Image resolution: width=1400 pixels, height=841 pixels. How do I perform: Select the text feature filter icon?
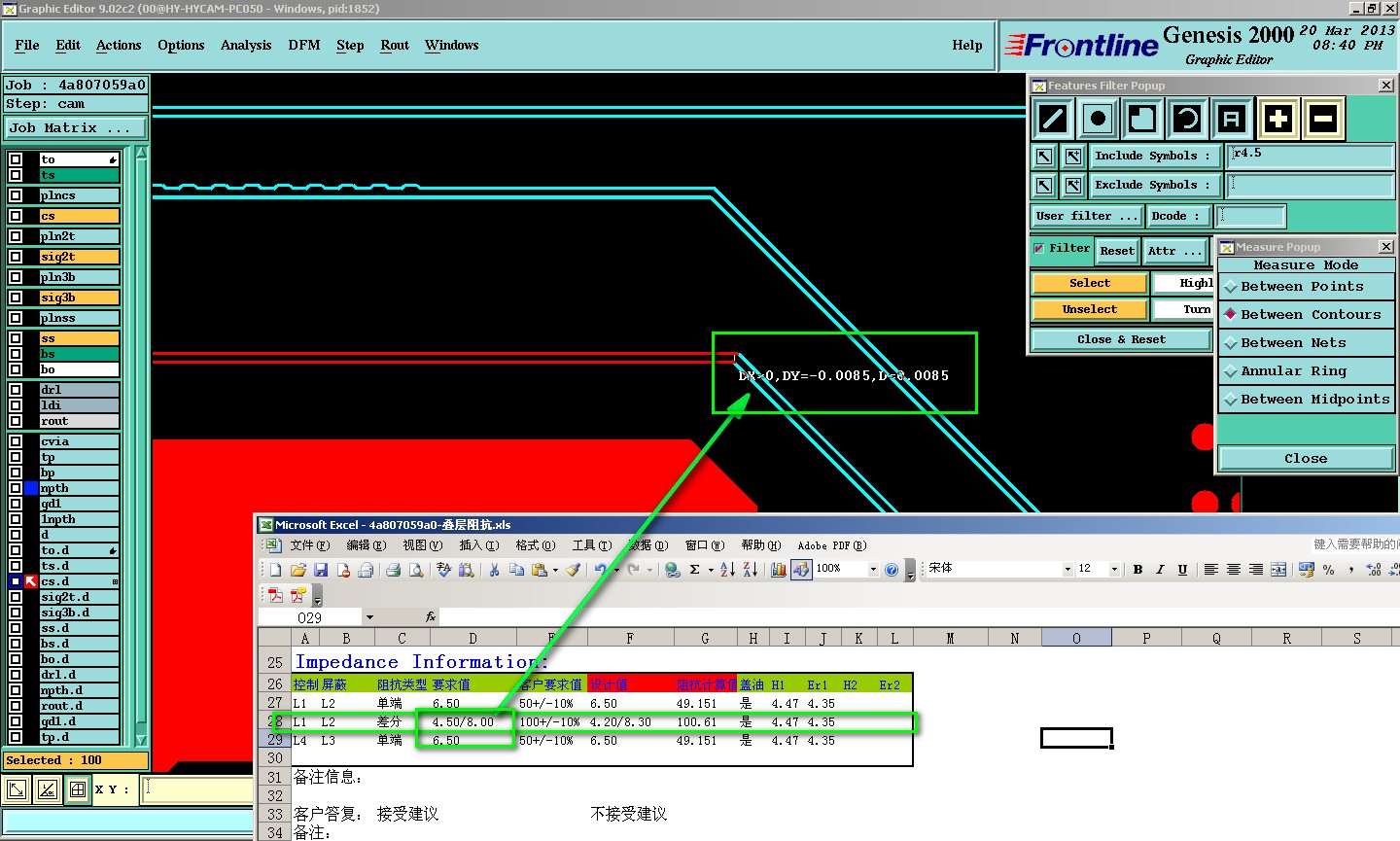tap(1232, 120)
